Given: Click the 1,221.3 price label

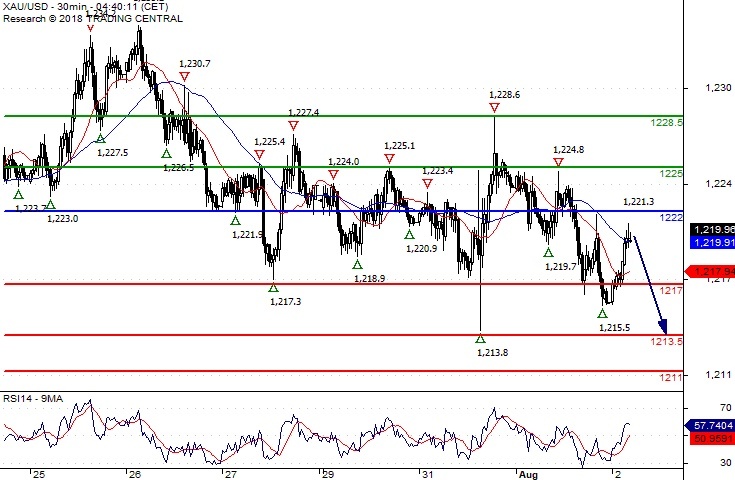Looking at the screenshot, I should click(x=638, y=202).
